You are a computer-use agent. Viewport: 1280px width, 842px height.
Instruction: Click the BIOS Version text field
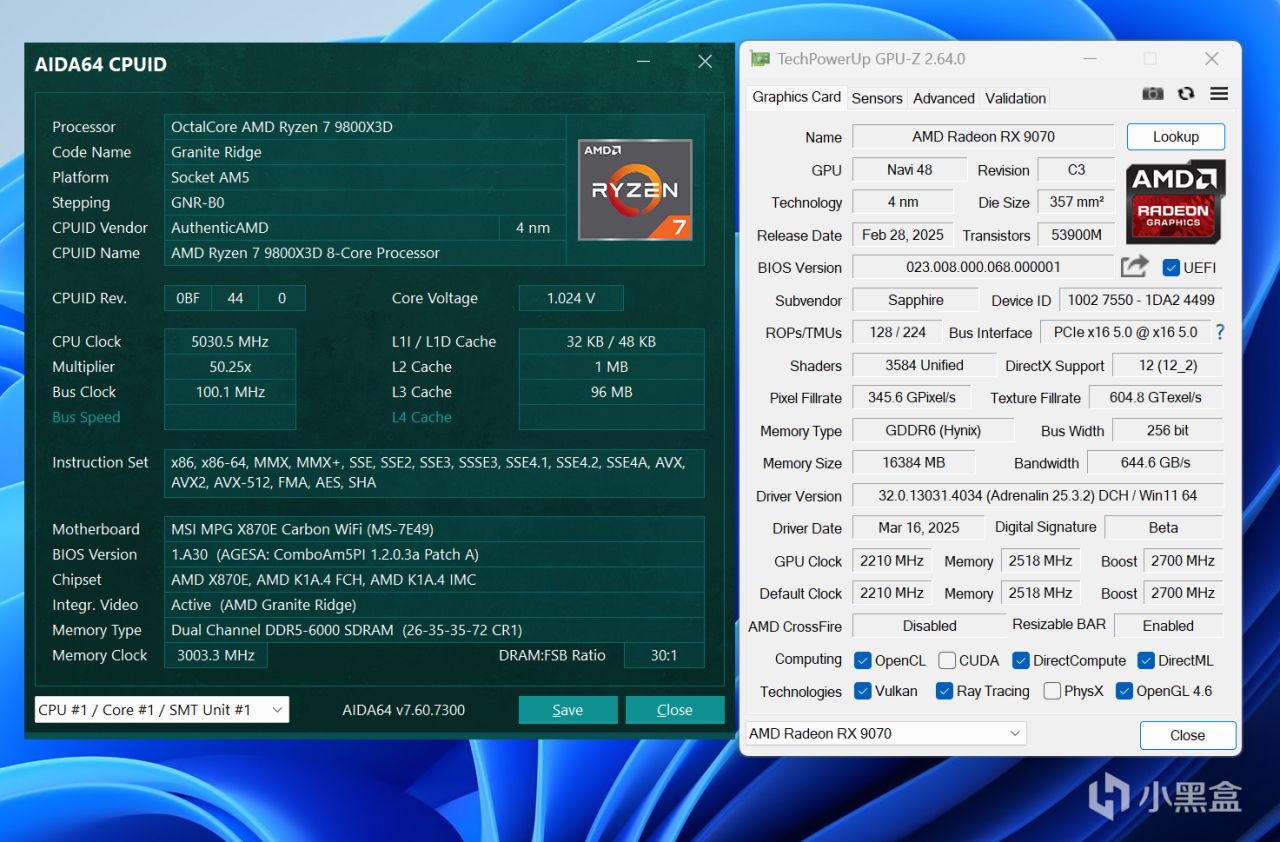[x=982, y=267]
